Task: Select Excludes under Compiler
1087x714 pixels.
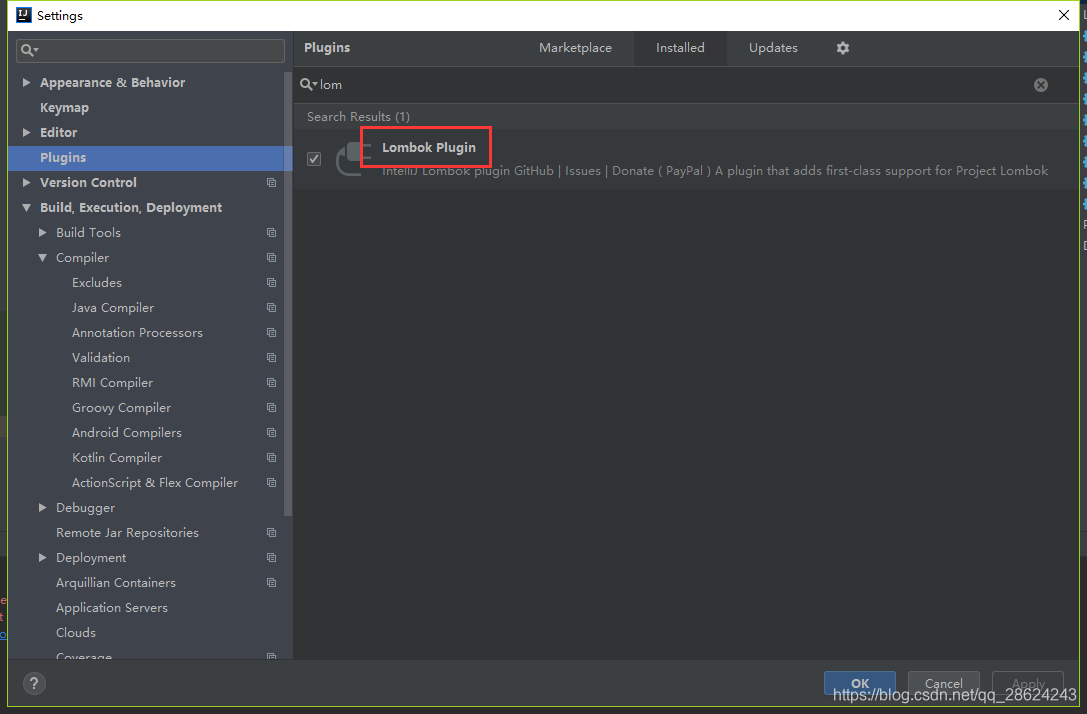Action: (x=97, y=282)
